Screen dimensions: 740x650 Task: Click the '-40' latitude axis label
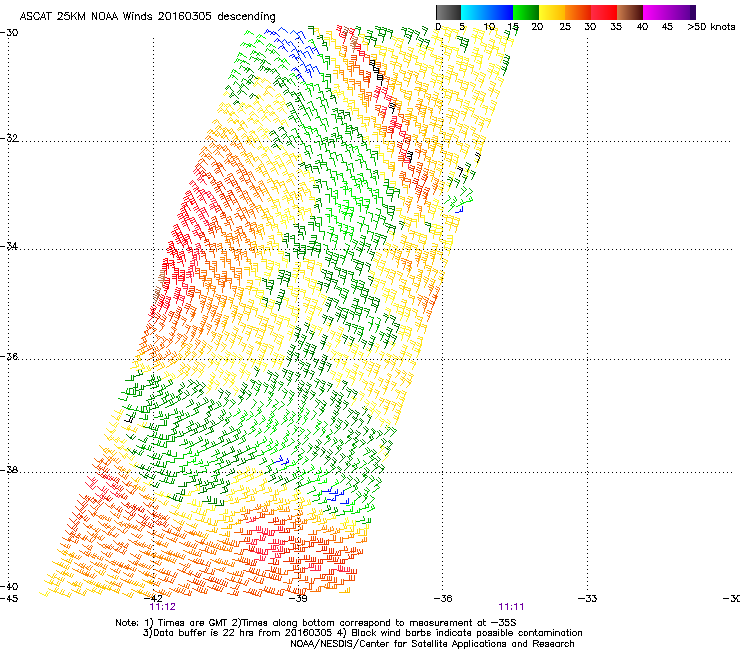pos(9,586)
